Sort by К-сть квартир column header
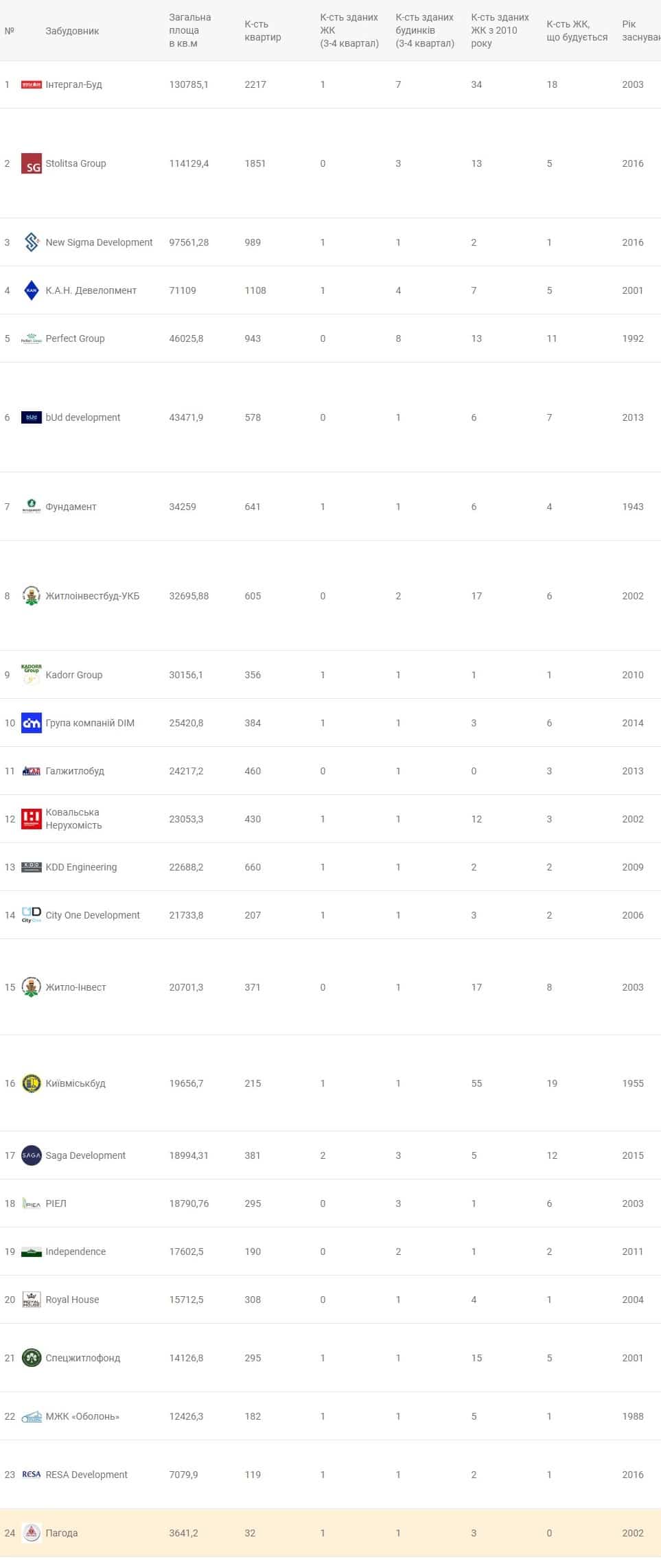 coord(263,30)
